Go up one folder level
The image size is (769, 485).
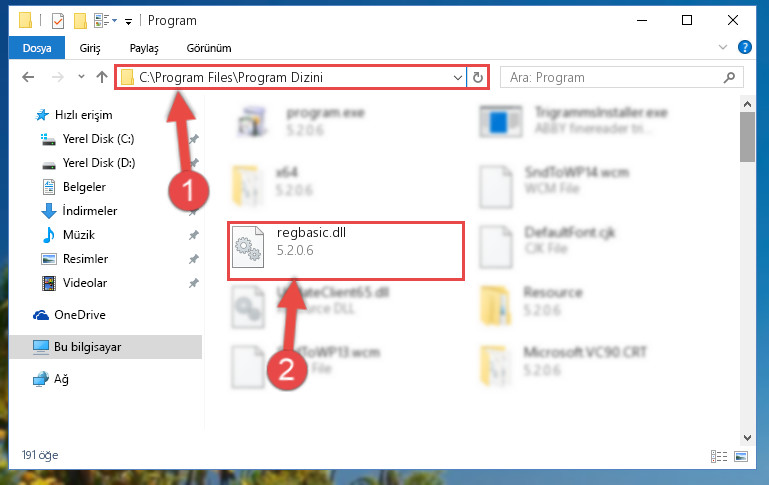(x=102, y=77)
